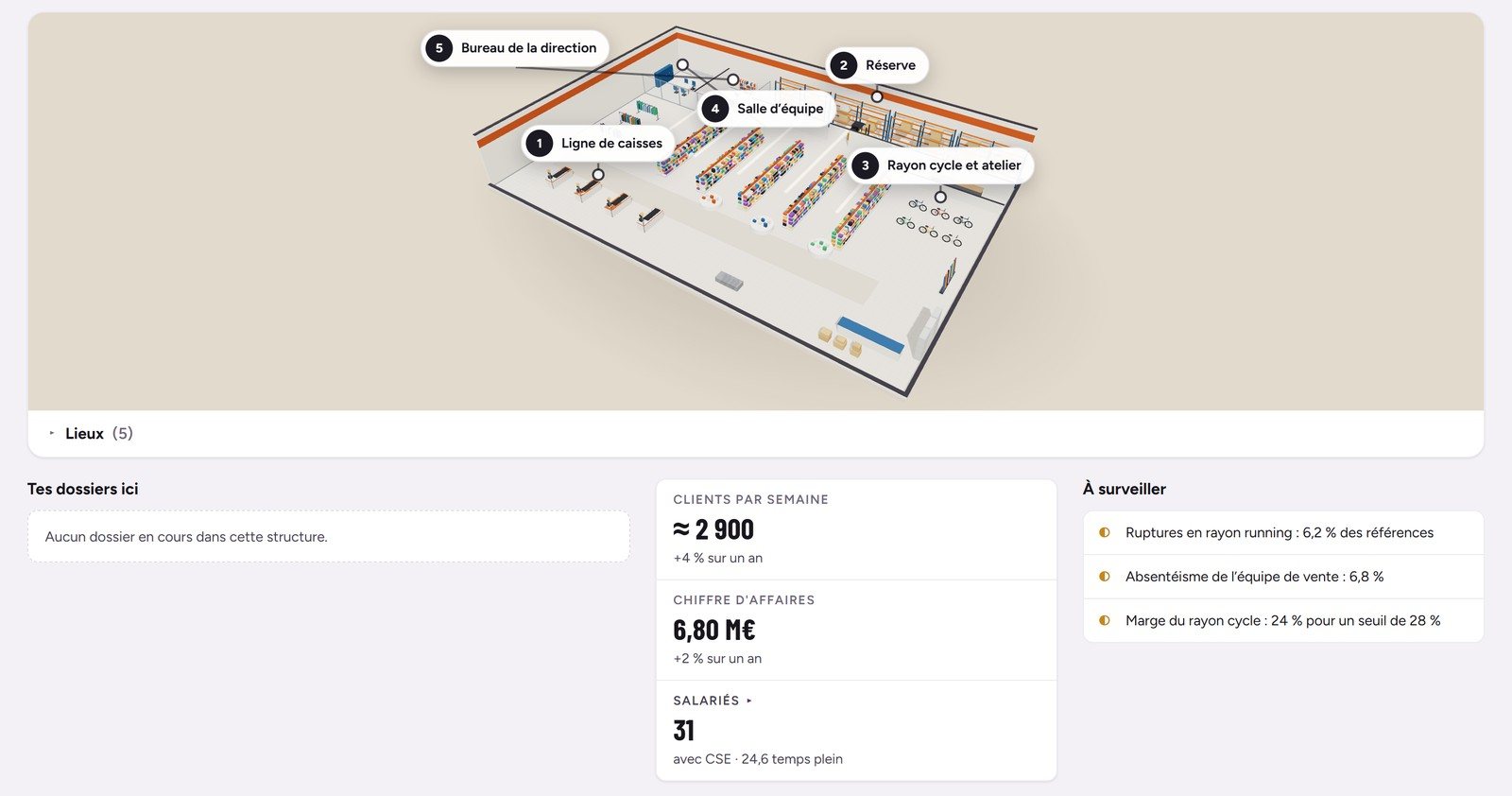Click the alert icon beside Absentéisme de l'équipe
The image size is (1512, 796).
pyautogui.click(x=1105, y=577)
